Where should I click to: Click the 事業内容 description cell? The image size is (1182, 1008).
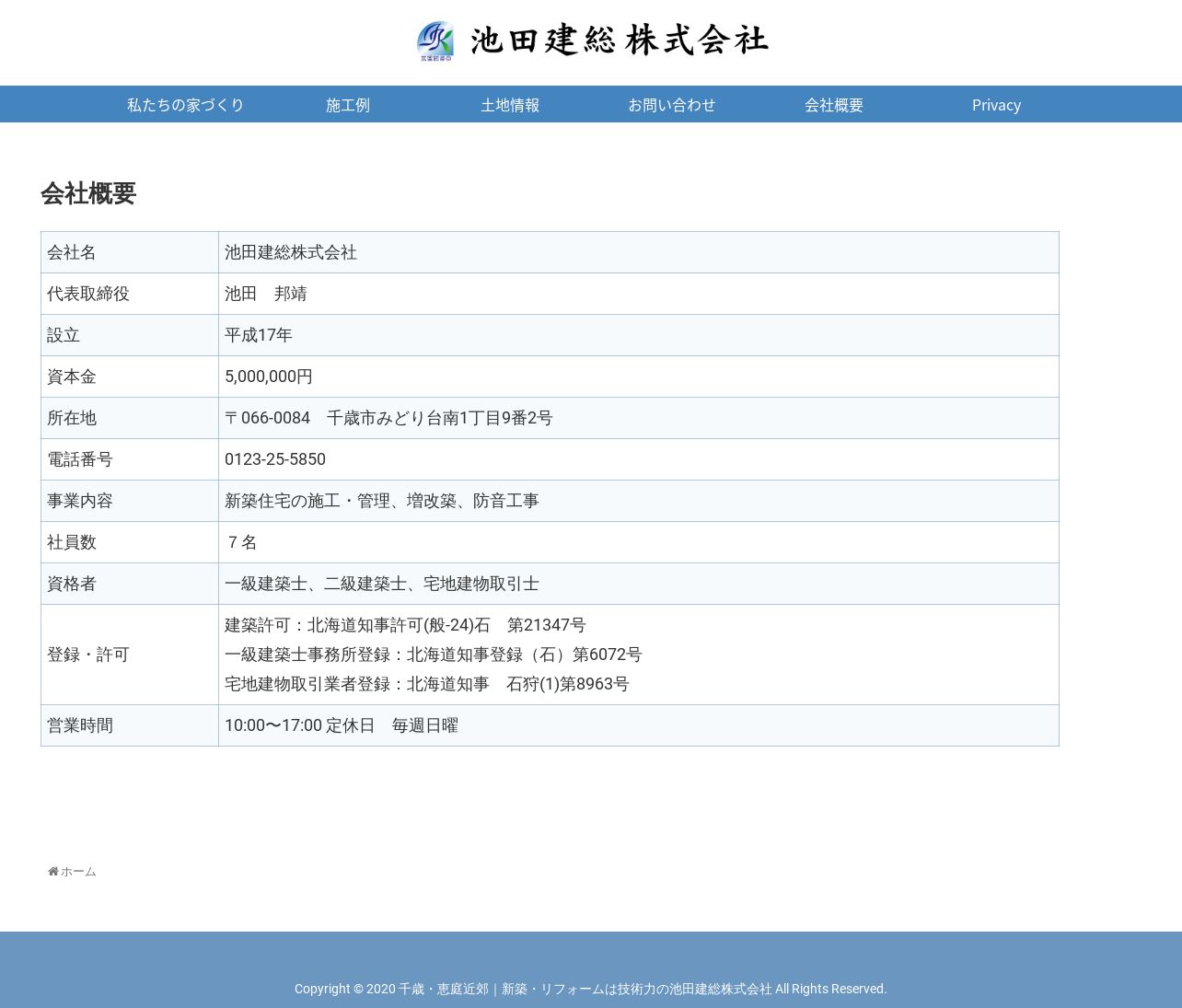(638, 501)
